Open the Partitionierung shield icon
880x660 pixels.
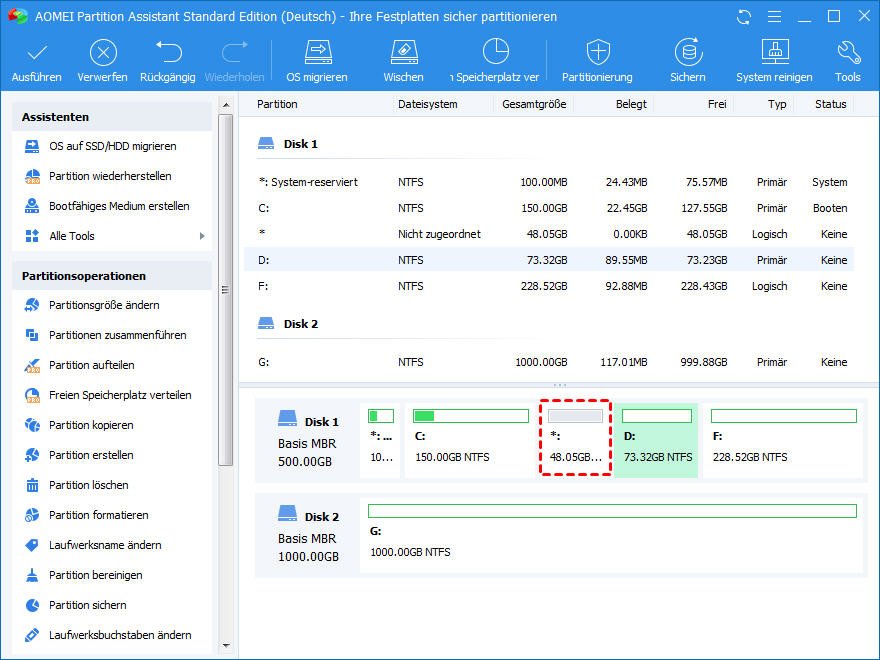point(597,53)
